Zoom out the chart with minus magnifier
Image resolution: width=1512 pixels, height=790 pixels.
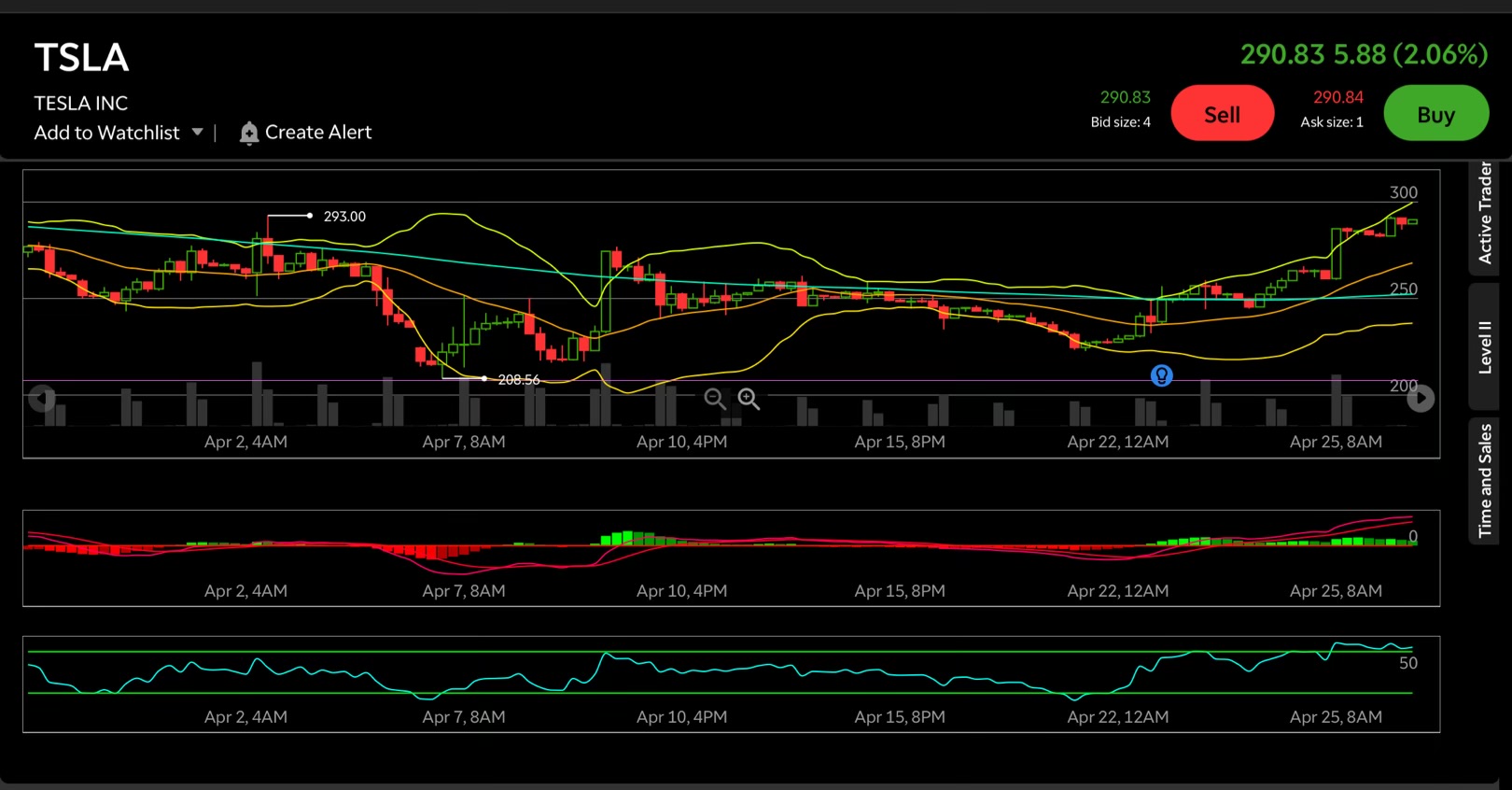point(715,400)
